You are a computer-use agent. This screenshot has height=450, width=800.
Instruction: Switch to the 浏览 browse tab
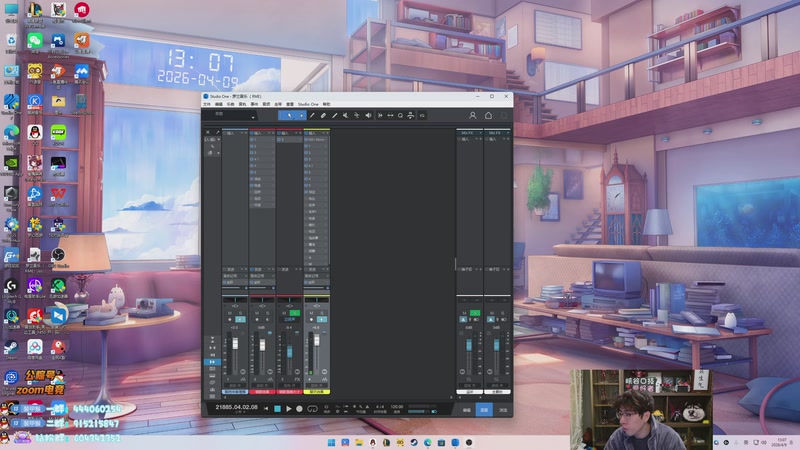coord(503,410)
